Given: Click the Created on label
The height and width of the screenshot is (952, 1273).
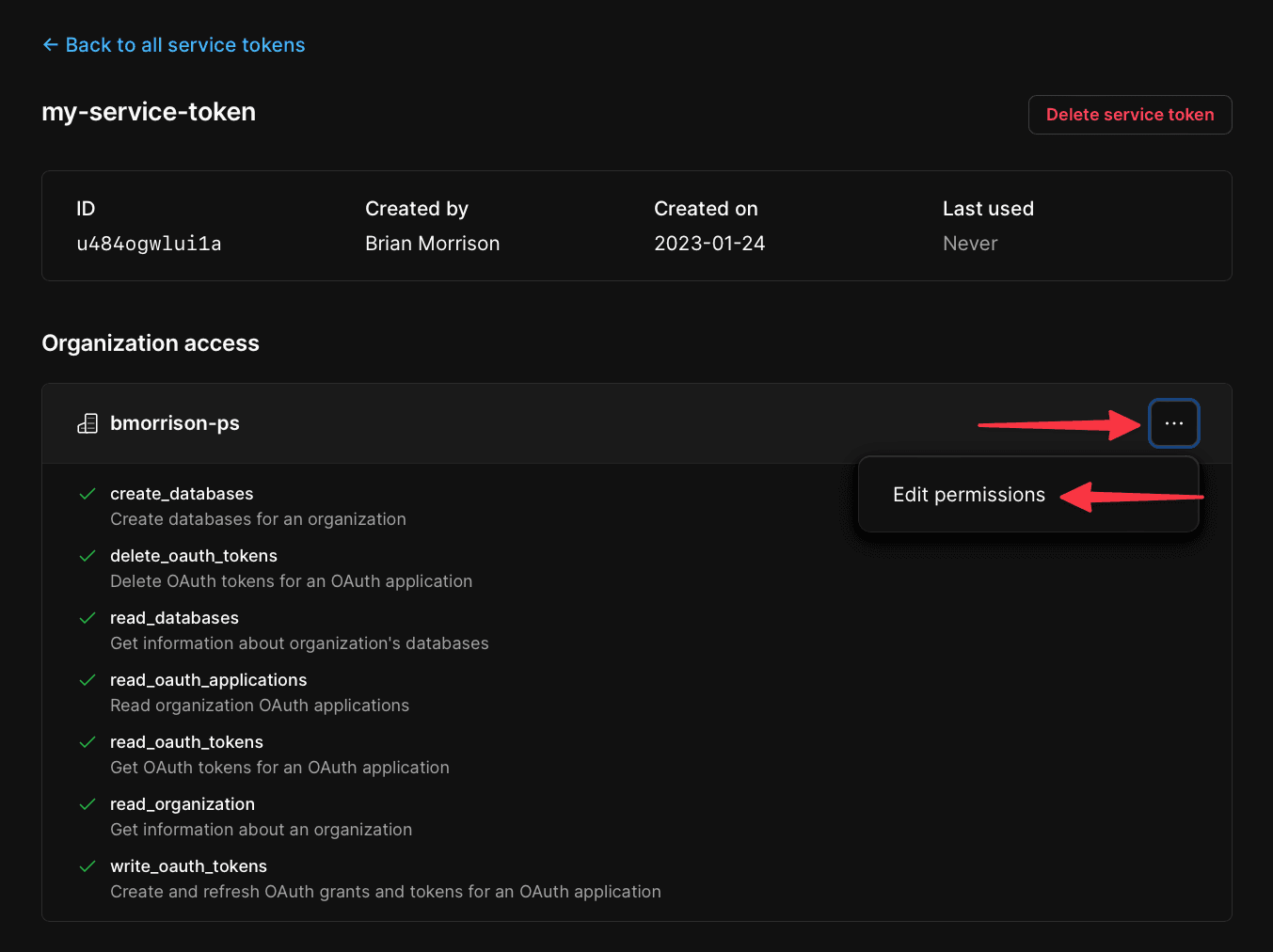Looking at the screenshot, I should (x=706, y=209).
